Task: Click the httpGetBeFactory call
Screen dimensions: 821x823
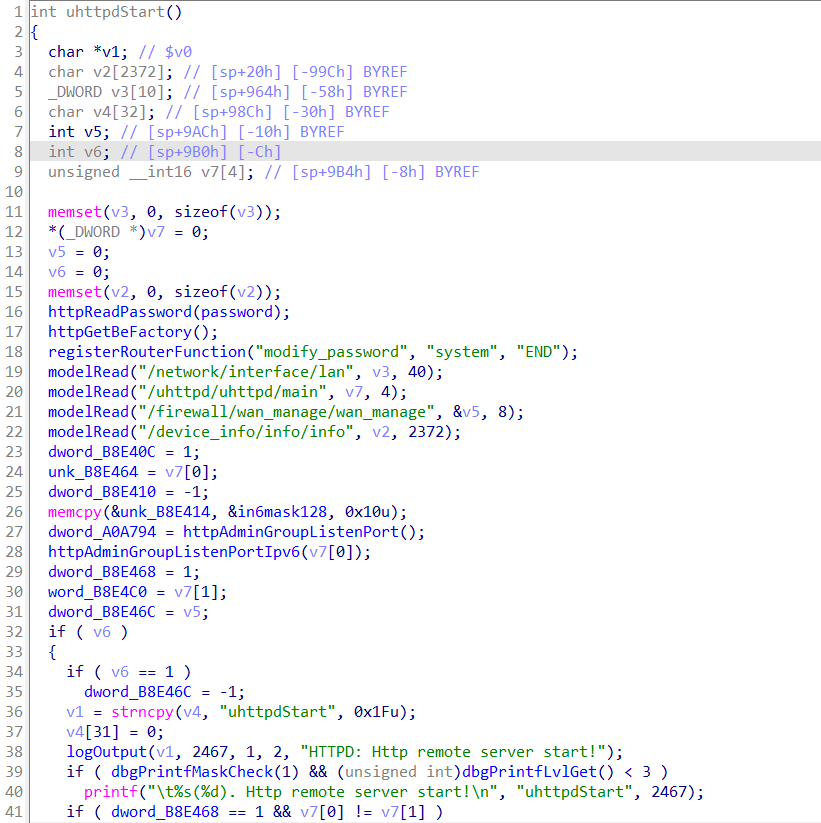Action: coord(120,332)
